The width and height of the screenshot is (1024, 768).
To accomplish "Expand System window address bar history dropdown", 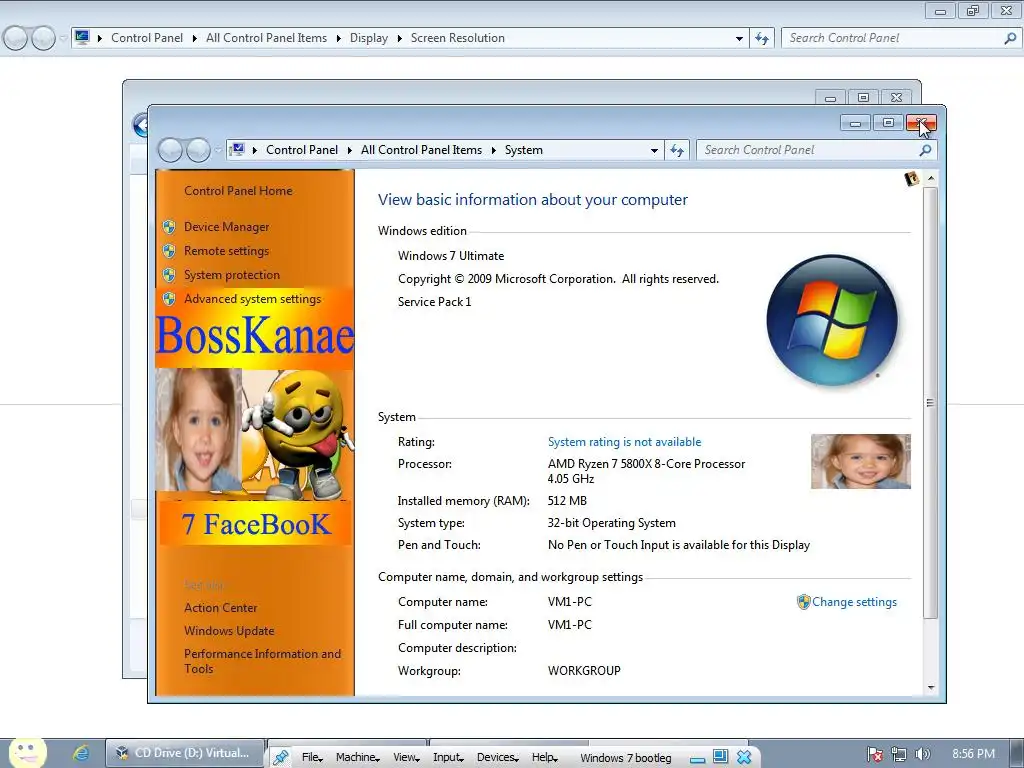I will 654,150.
